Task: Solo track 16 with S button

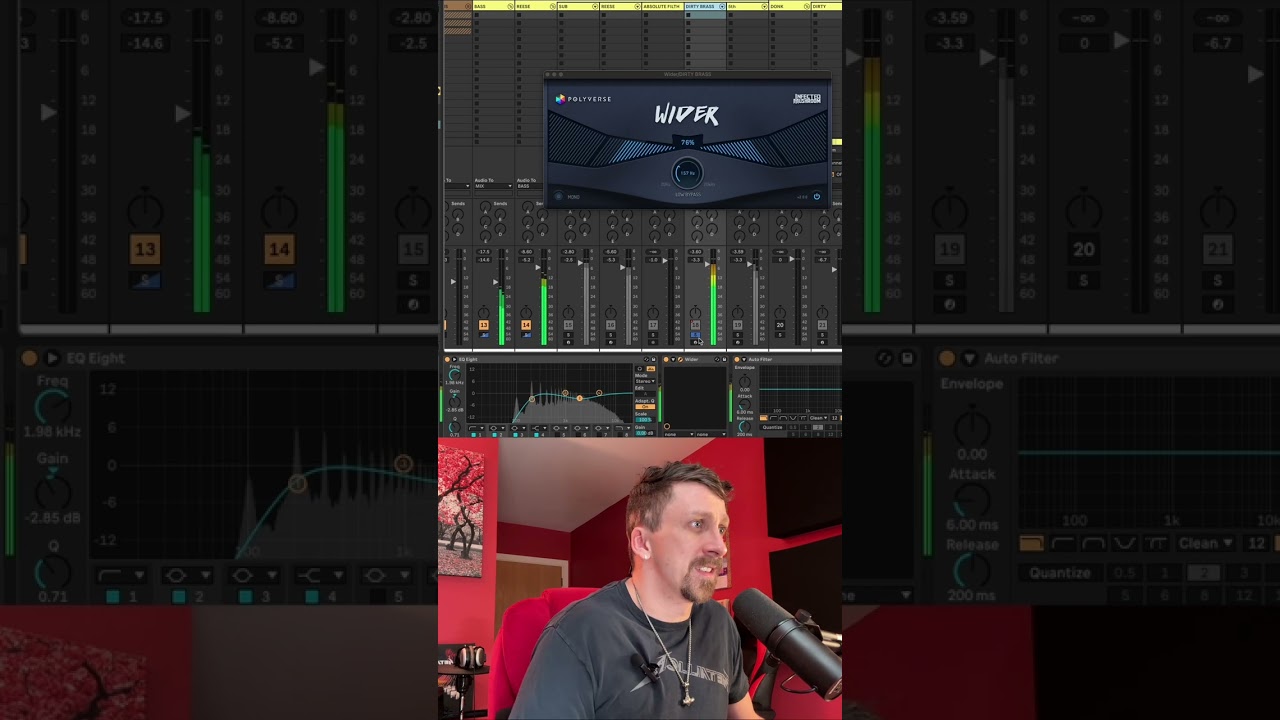Action: (x=610, y=335)
